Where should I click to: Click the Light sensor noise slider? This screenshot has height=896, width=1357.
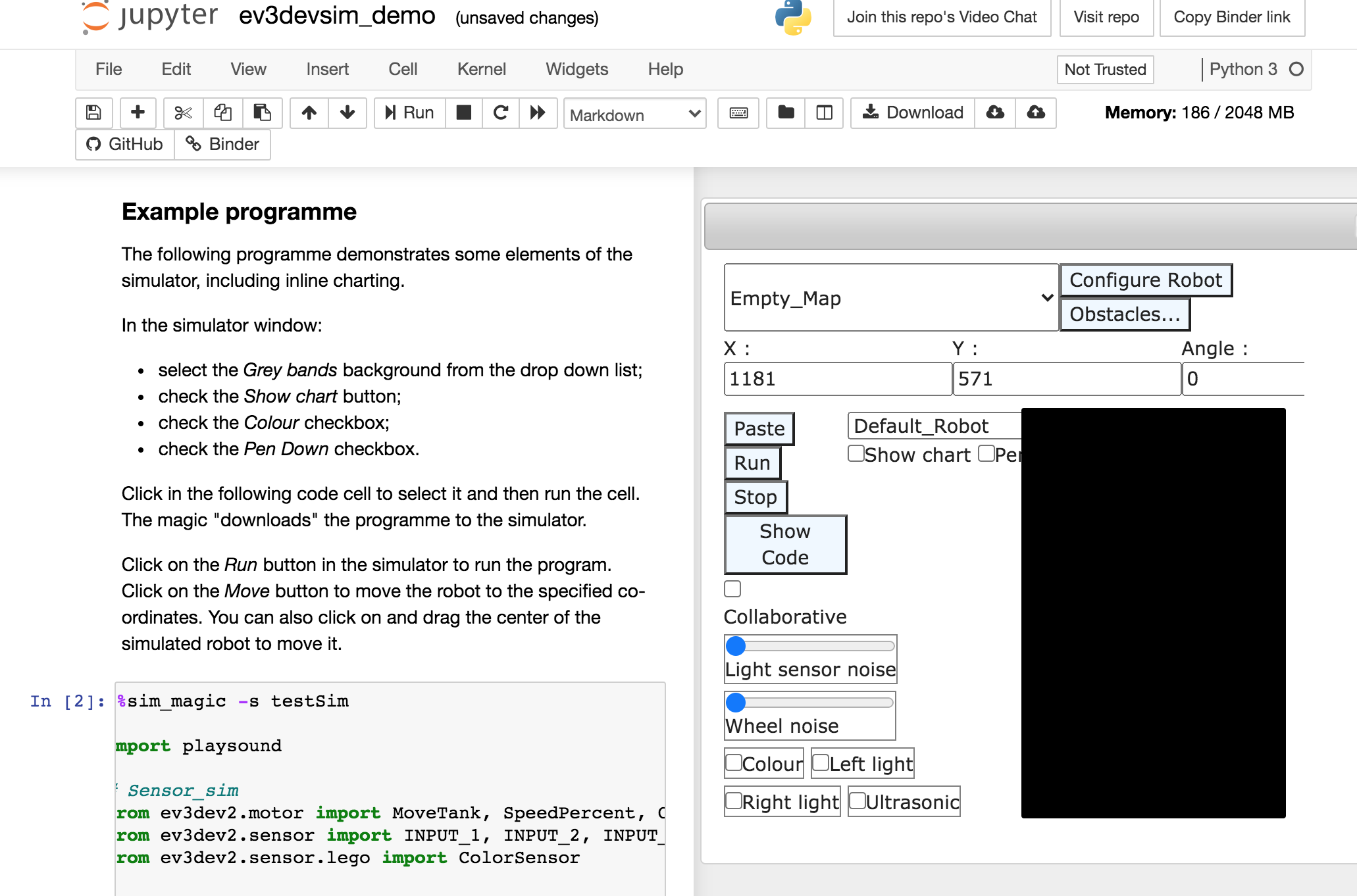[x=811, y=646]
